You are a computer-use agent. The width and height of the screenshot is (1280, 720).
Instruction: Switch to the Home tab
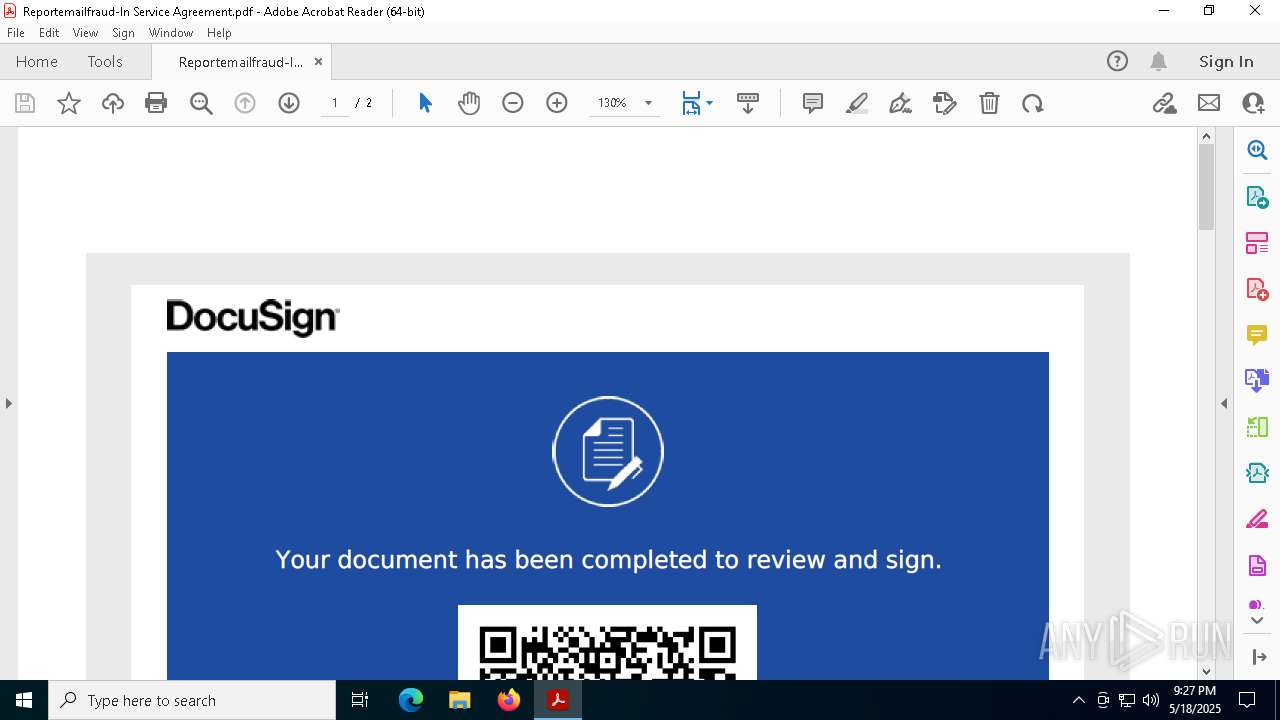tap(37, 61)
